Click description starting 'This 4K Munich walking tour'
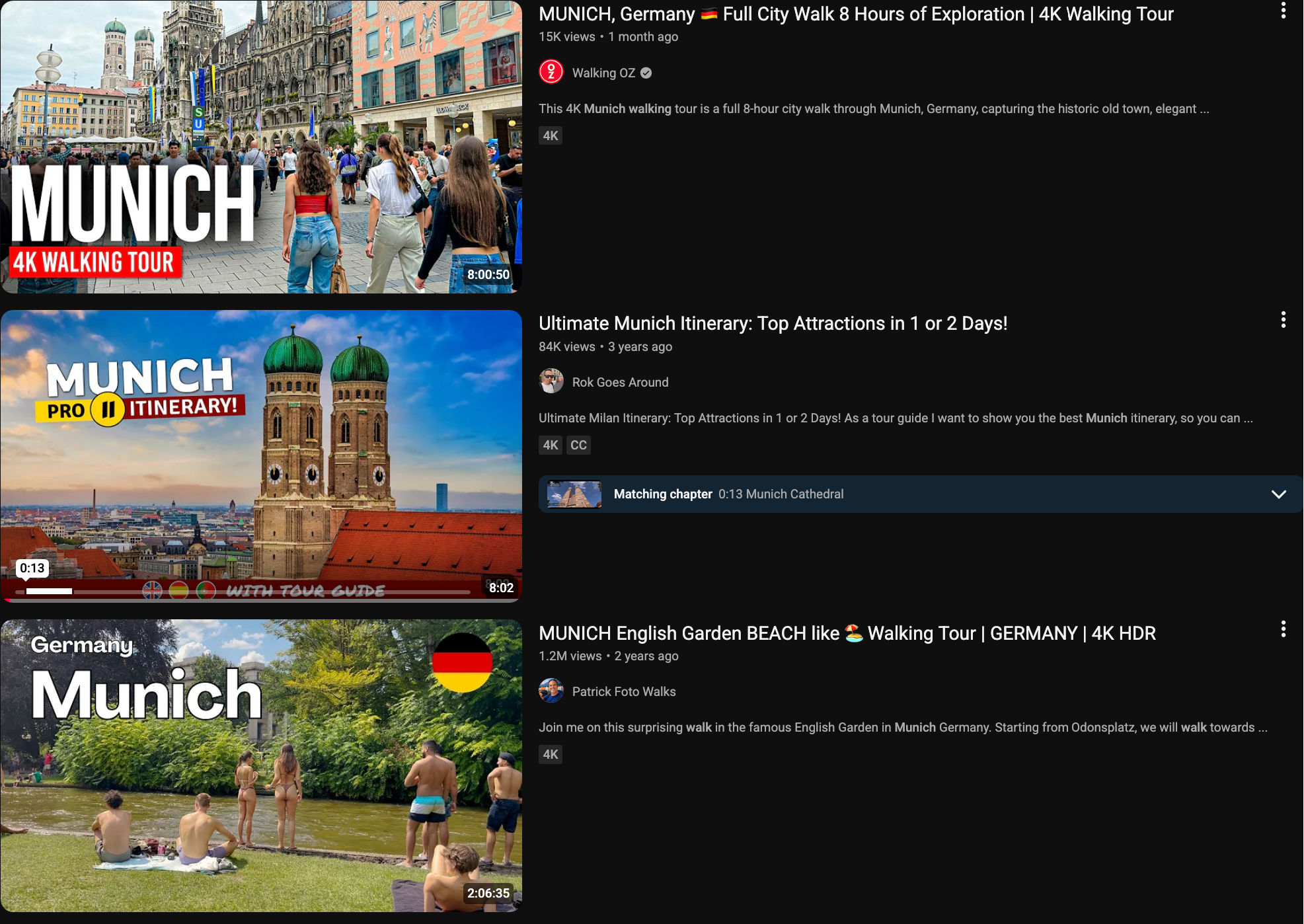 874,108
